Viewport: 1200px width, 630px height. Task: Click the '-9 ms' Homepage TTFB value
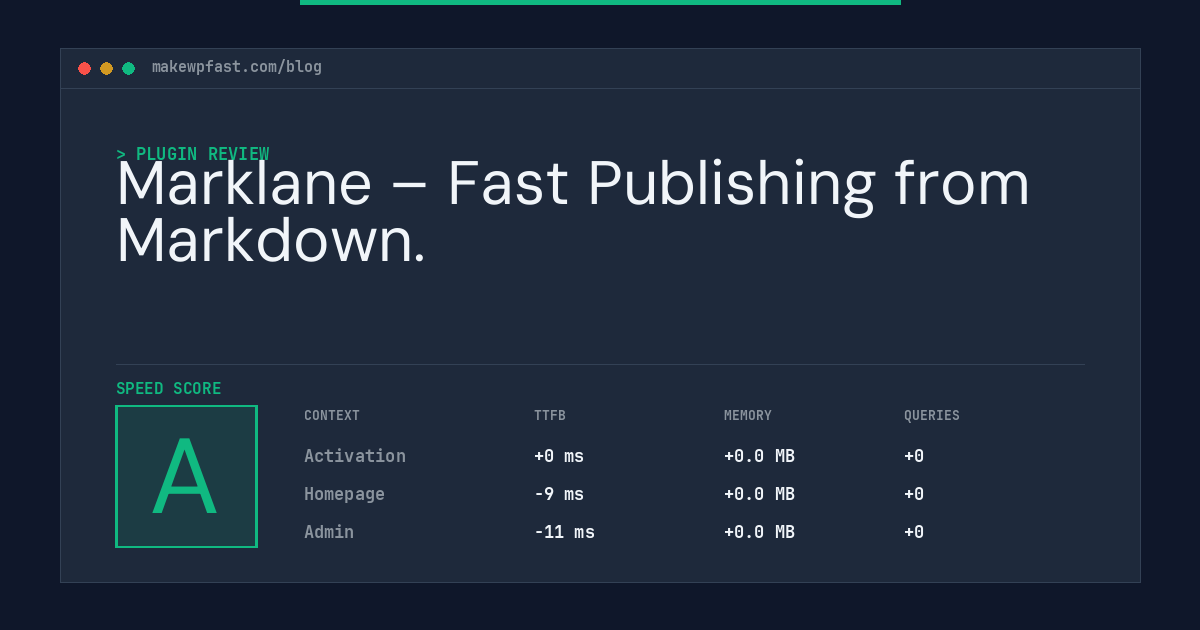pos(559,494)
